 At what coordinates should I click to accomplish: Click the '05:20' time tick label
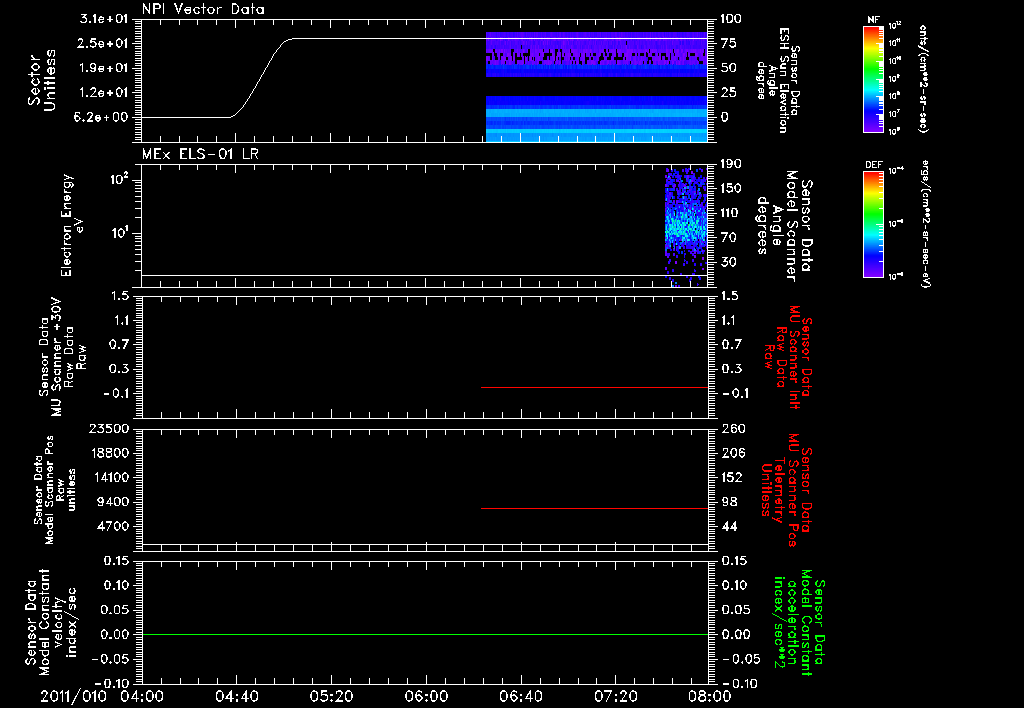(x=331, y=696)
